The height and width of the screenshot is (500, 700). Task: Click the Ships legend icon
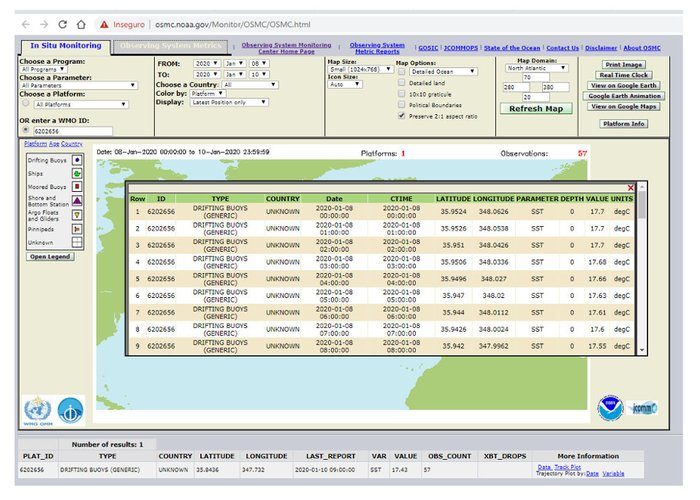[77, 172]
